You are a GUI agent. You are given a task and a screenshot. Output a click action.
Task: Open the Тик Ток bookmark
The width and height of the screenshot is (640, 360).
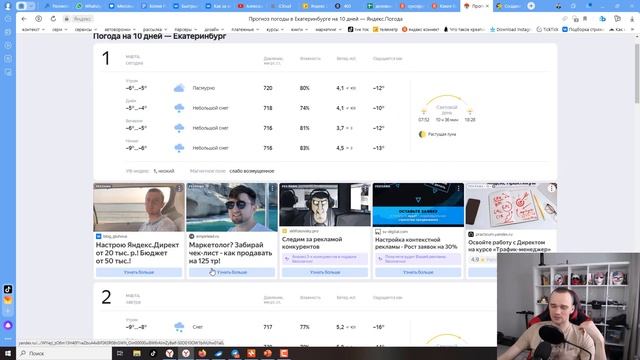[358, 29]
